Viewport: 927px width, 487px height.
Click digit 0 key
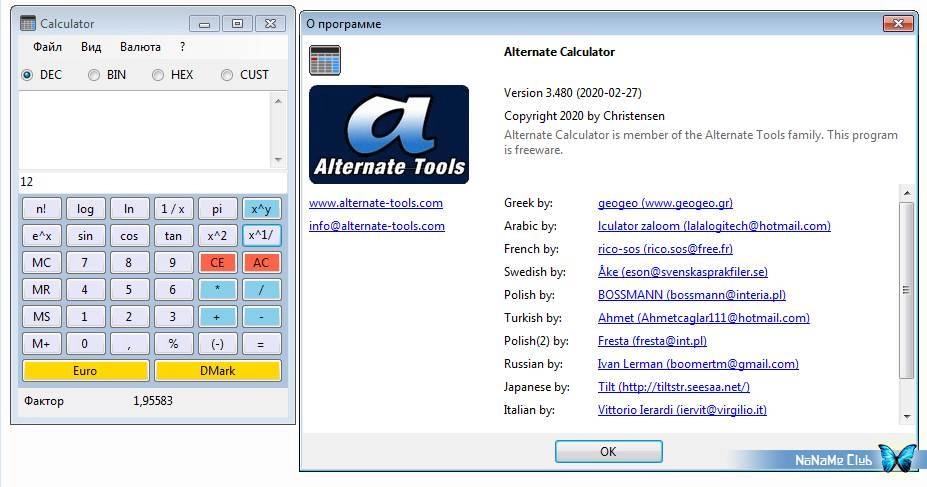tap(85, 343)
